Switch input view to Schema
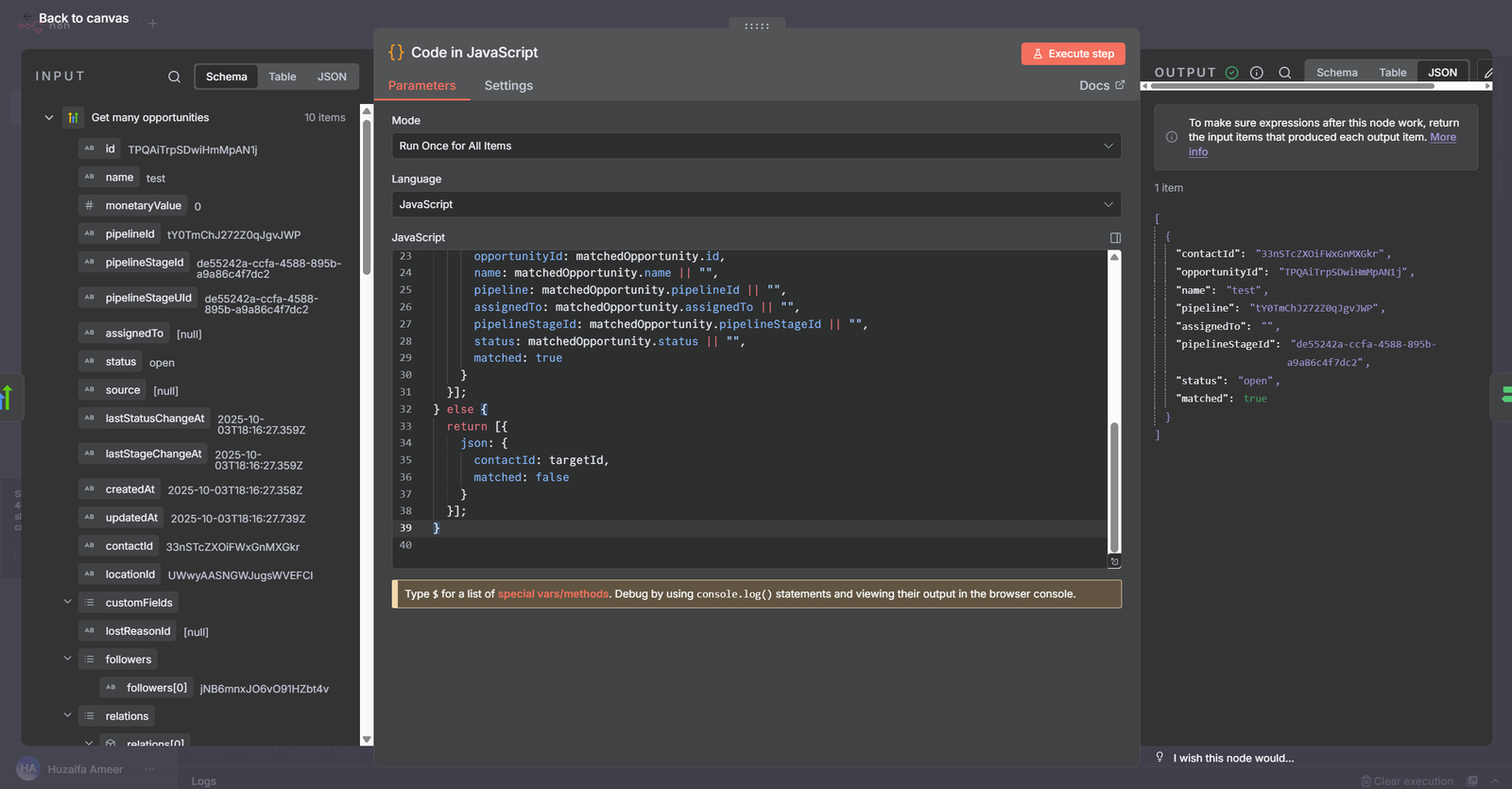The height and width of the screenshot is (789, 1512). coord(227,77)
